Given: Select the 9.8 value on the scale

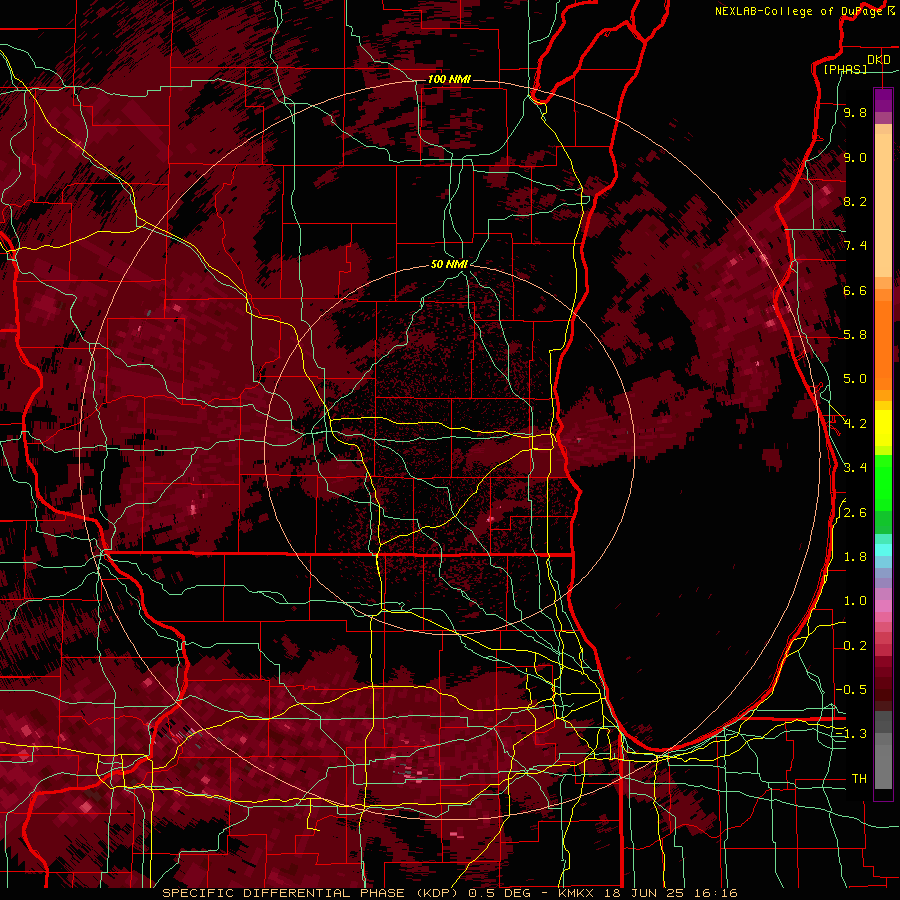Looking at the screenshot, I should point(855,112).
